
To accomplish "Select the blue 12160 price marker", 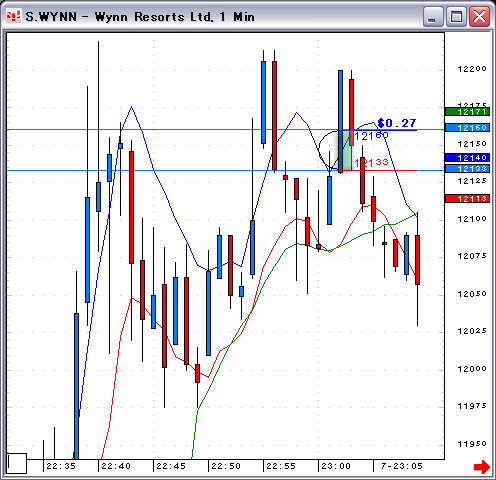I will click(467, 127).
